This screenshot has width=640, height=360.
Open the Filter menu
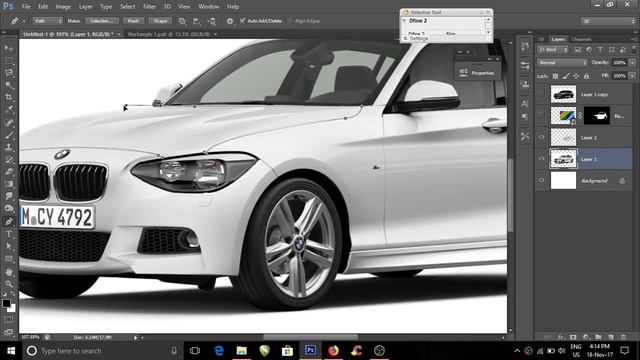point(149,7)
